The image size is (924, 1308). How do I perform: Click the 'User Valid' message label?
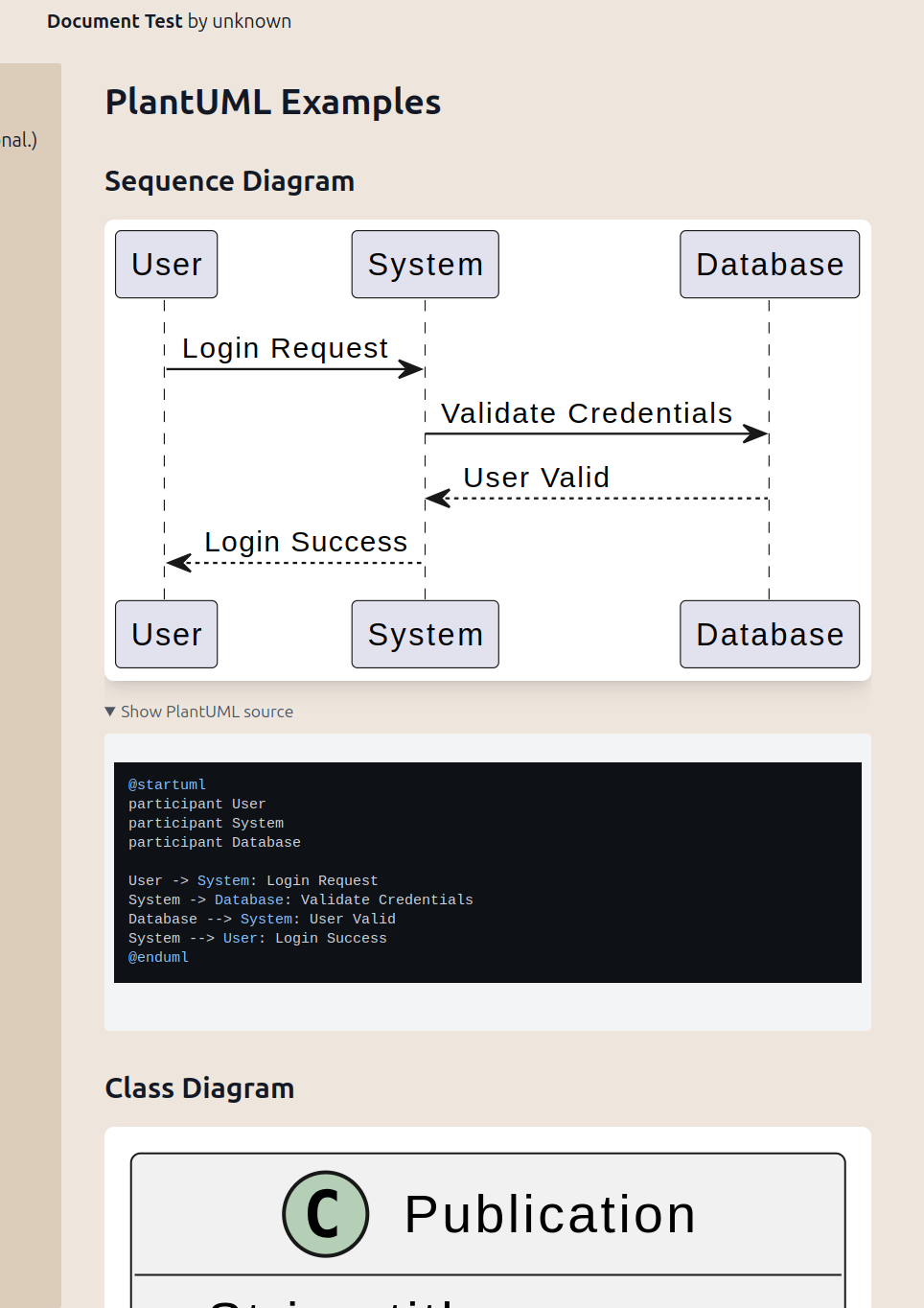point(537,478)
